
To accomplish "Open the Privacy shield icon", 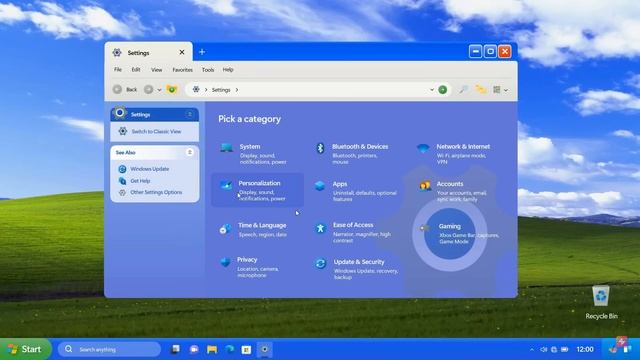I will [225, 262].
